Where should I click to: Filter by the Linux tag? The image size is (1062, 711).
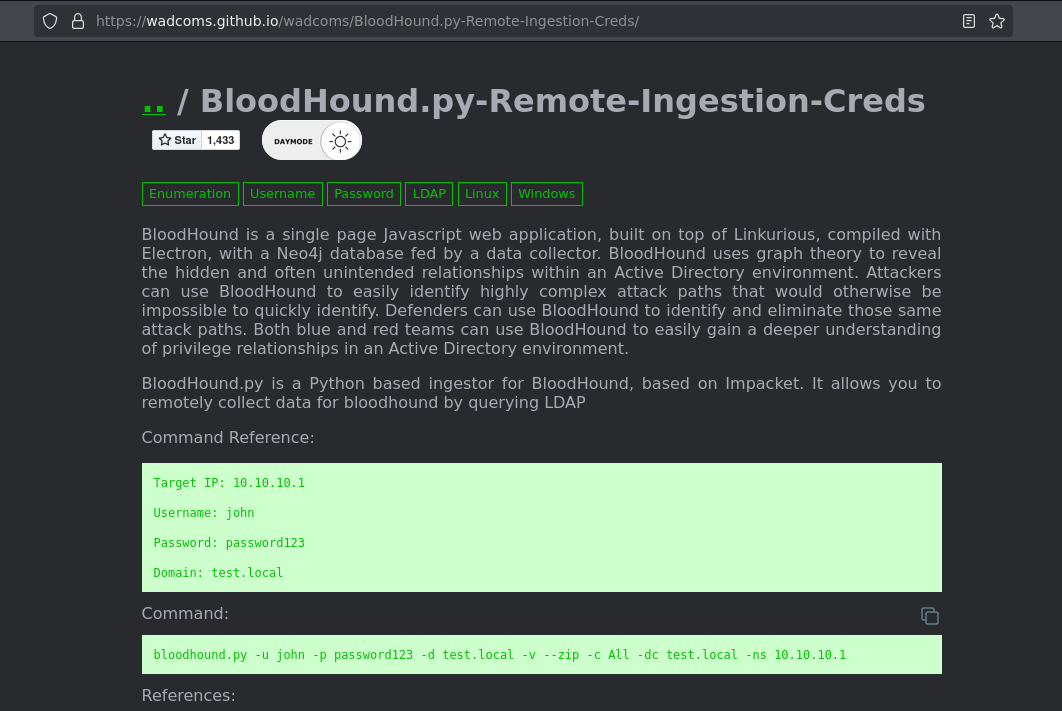(x=482, y=194)
